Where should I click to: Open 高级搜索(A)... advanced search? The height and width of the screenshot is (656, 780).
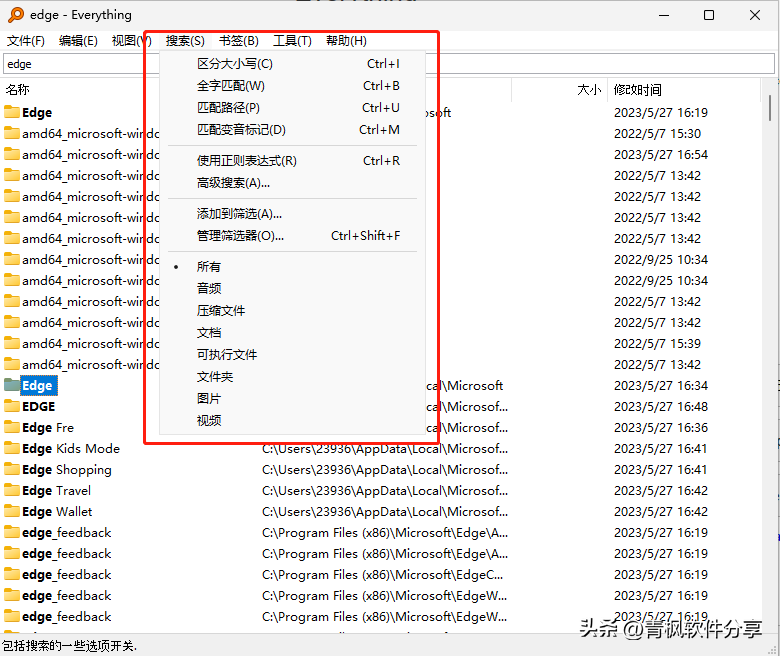[x=292, y=183]
